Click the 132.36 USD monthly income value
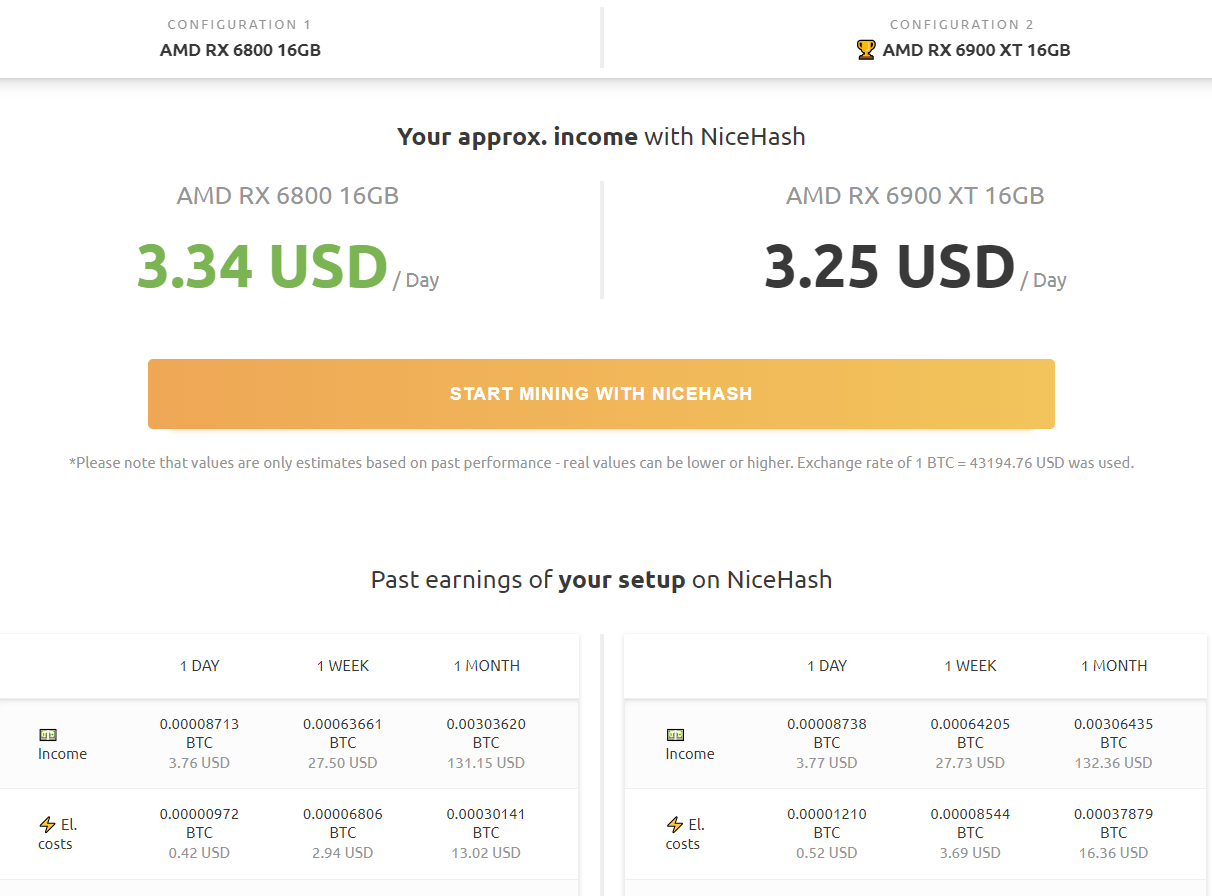Viewport: 1212px width, 896px height. [x=1113, y=763]
